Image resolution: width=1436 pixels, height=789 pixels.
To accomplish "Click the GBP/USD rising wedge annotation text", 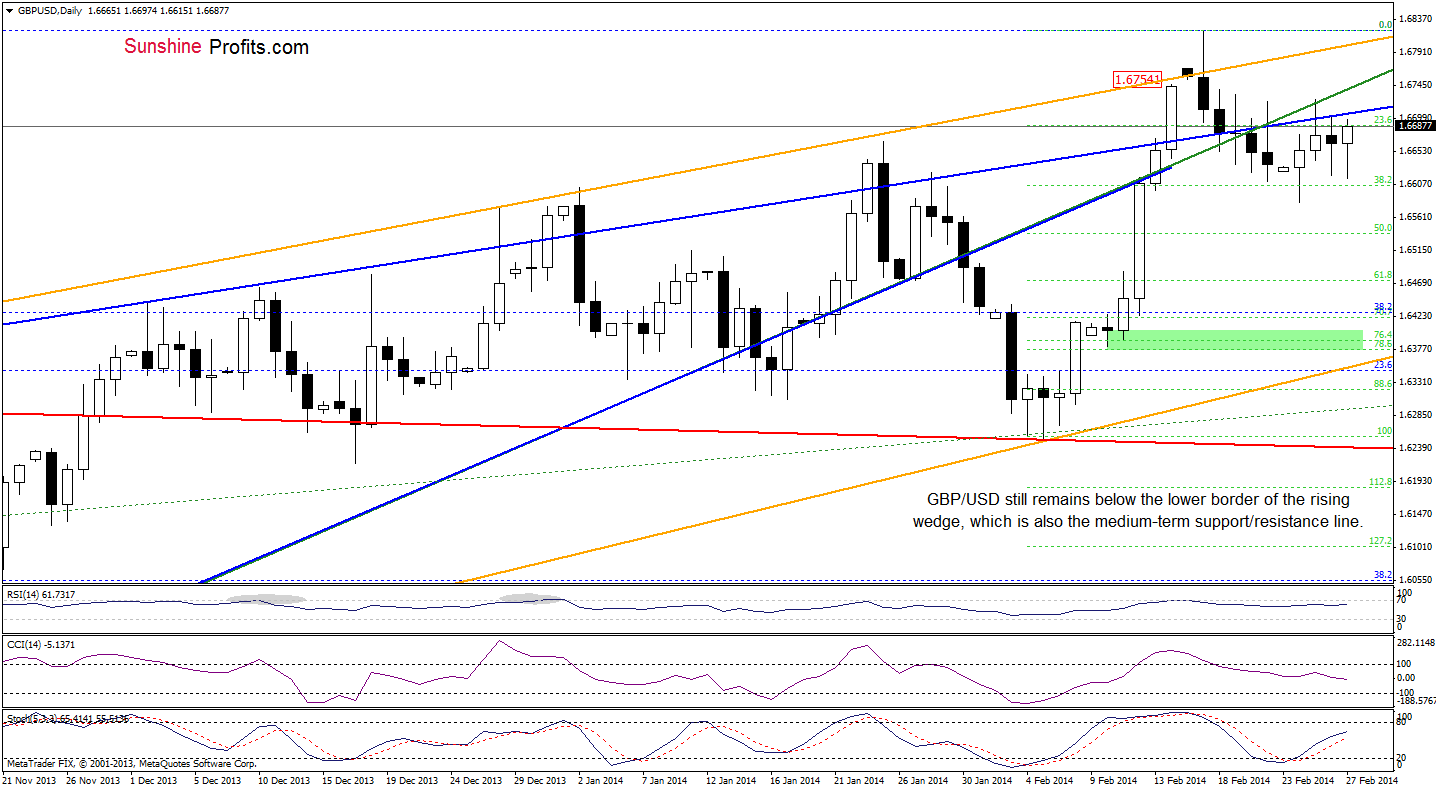I will [1137, 510].
